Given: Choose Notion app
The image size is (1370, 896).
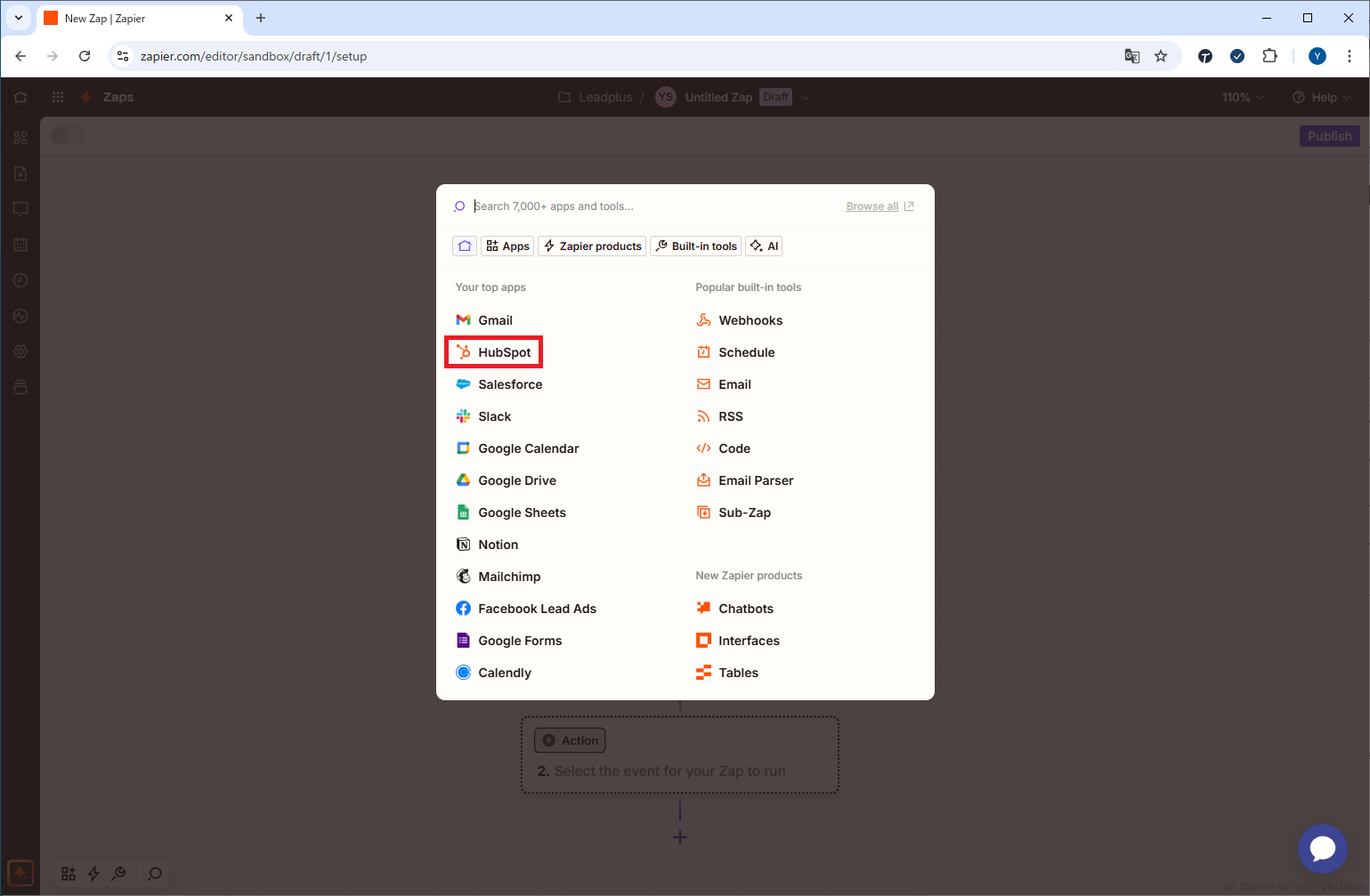Looking at the screenshot, I should pyautogui.click(x=487, y=545).
